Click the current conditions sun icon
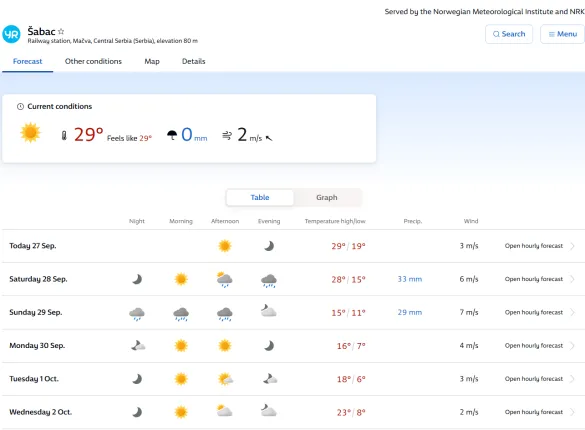 point(30,132)
